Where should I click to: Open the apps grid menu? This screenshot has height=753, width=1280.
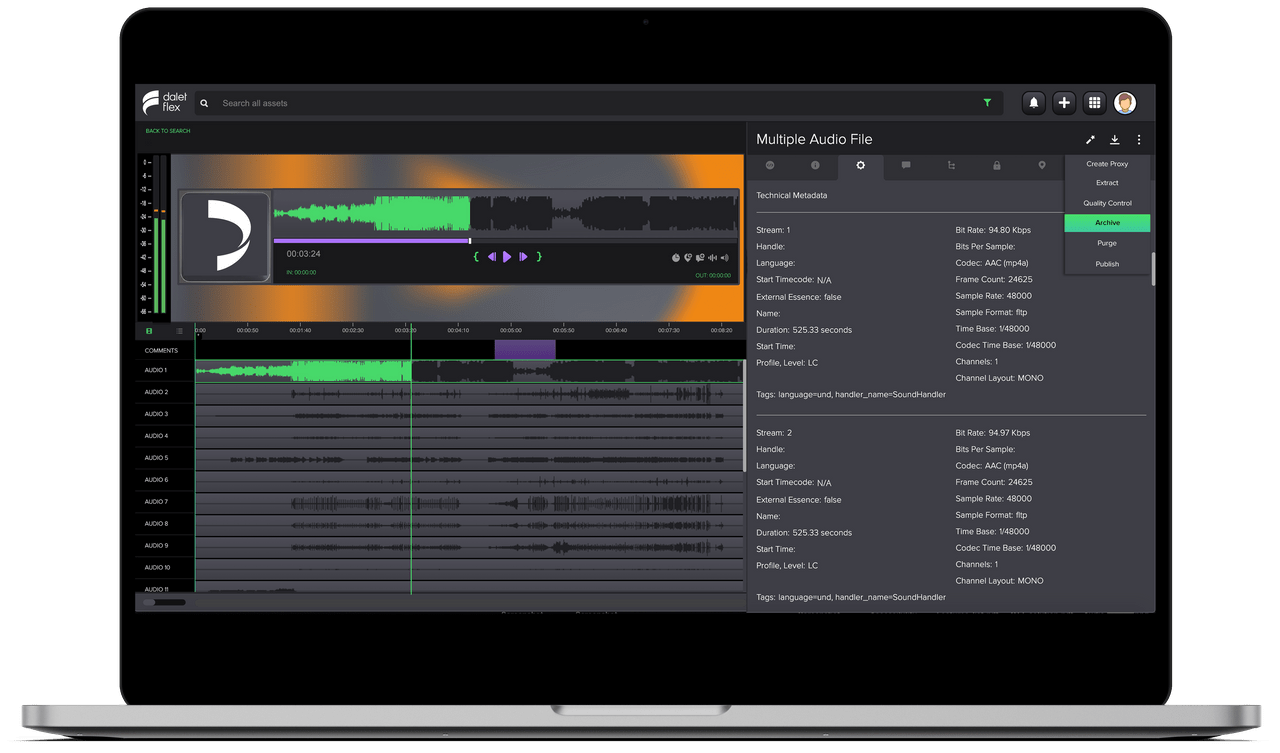pyautogui.click(x=1094, y=103)
